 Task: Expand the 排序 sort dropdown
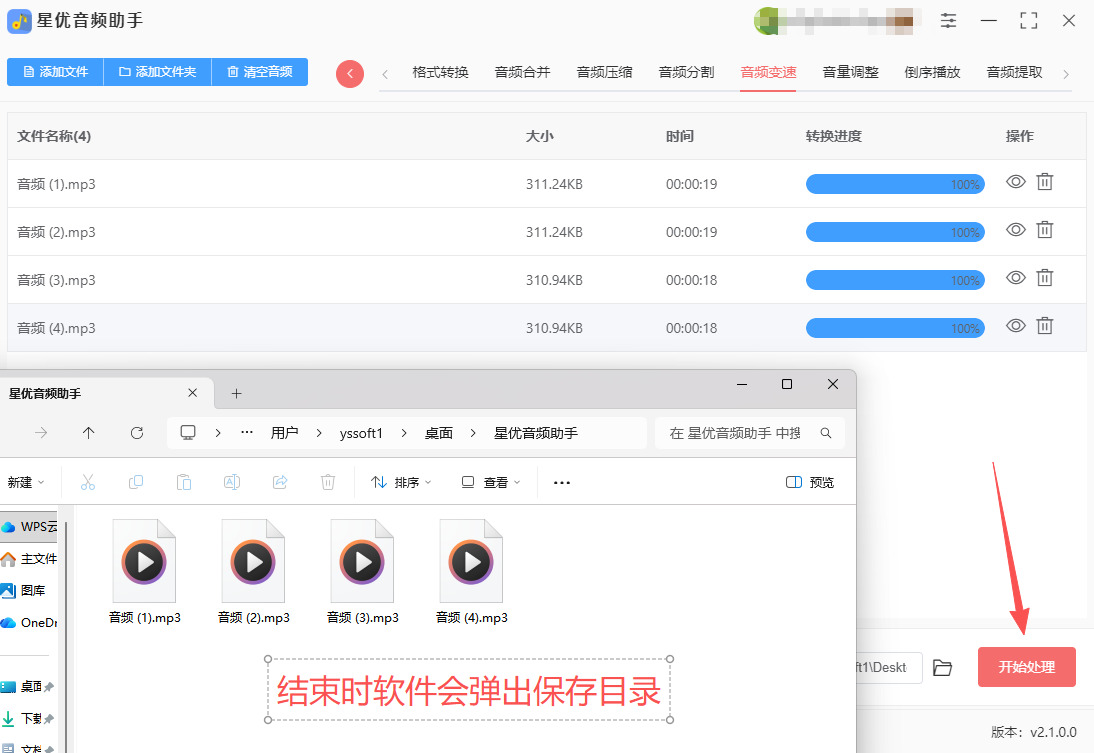401,482
